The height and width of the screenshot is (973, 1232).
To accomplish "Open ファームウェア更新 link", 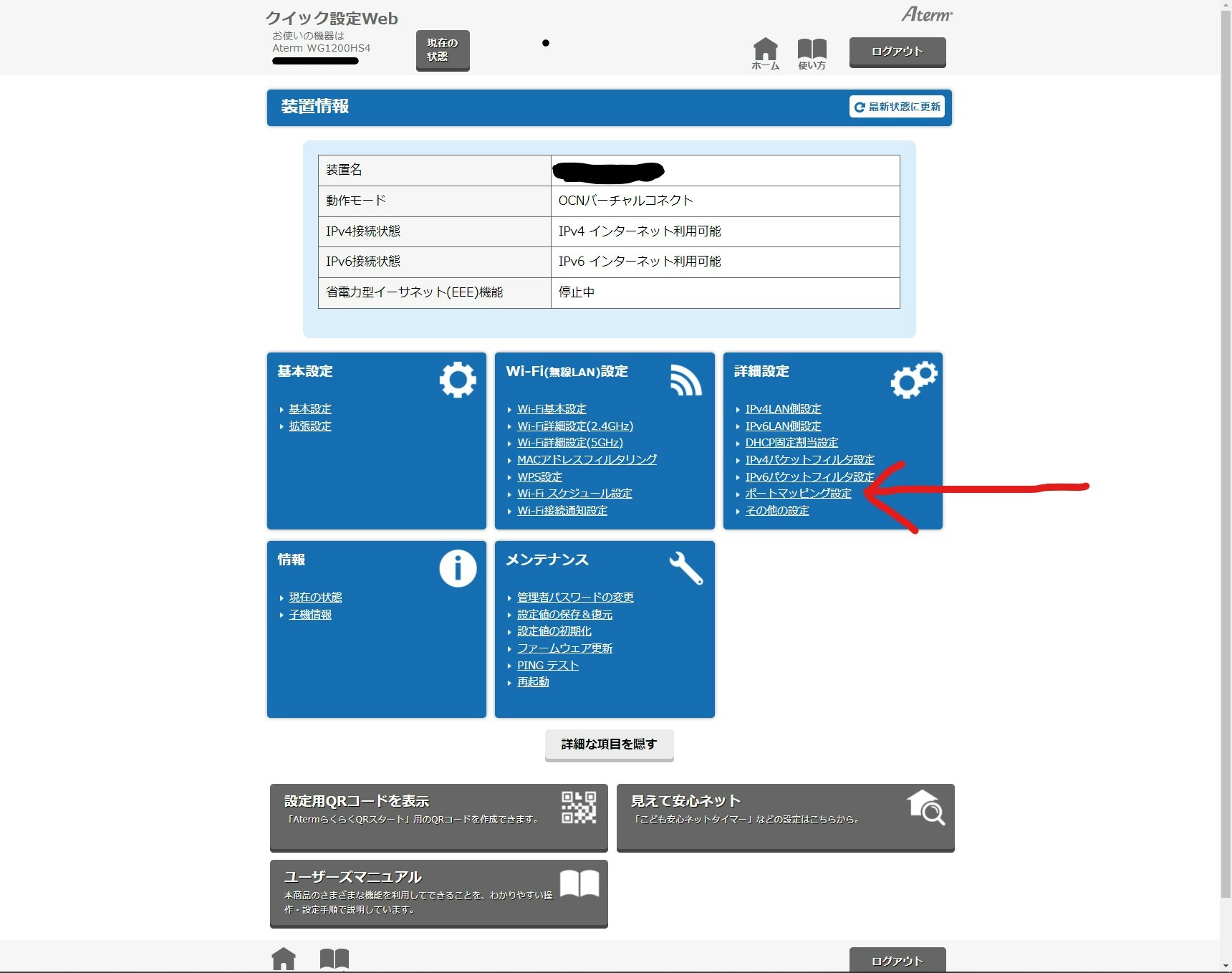I will point(564,648).
